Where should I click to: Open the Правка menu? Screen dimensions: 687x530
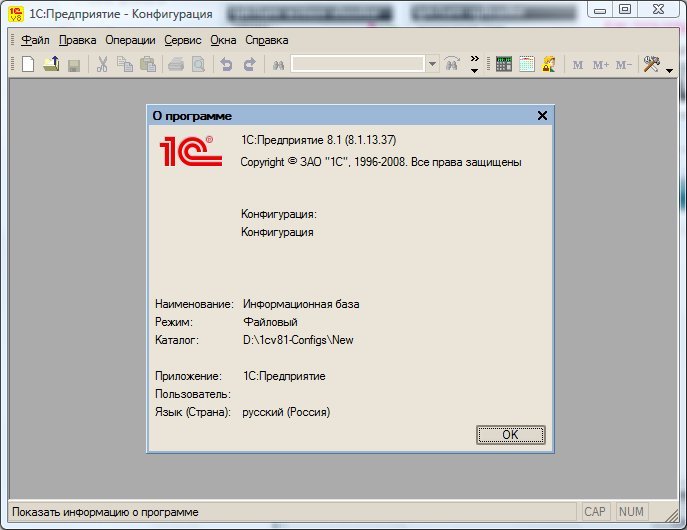[x=78, y=40]
